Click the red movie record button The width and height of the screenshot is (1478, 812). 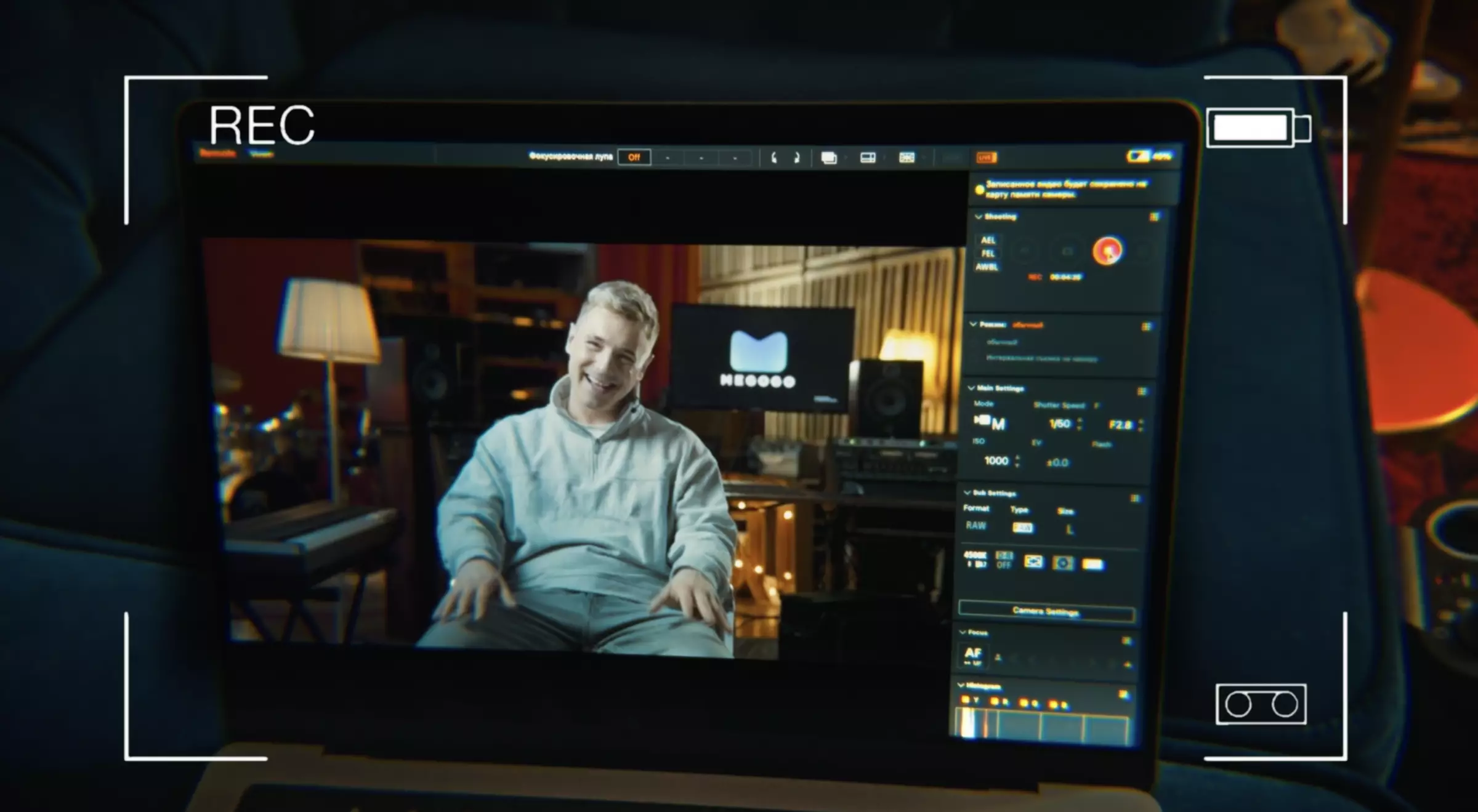(x=1107, y=251)
